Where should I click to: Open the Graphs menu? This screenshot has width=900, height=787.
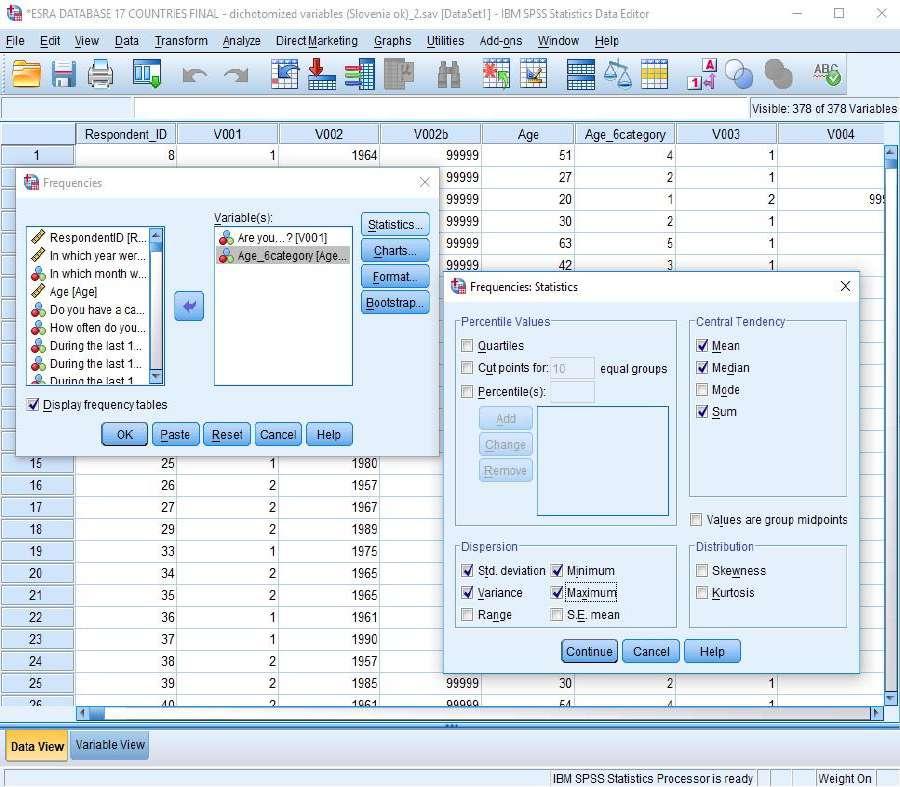(393, 41)
